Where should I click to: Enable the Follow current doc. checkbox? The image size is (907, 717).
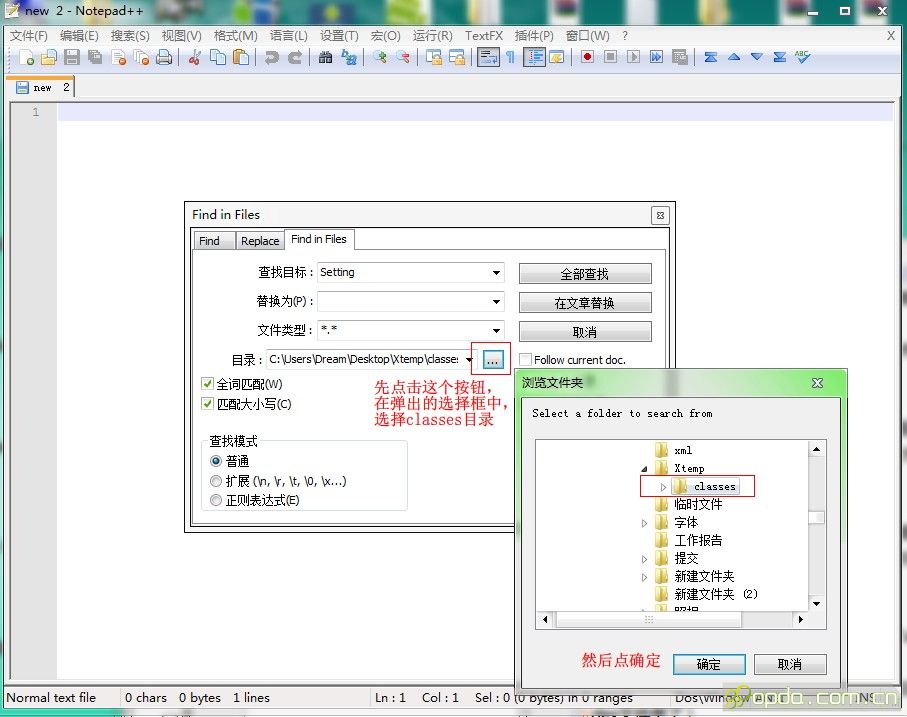[x=525, y=360]
